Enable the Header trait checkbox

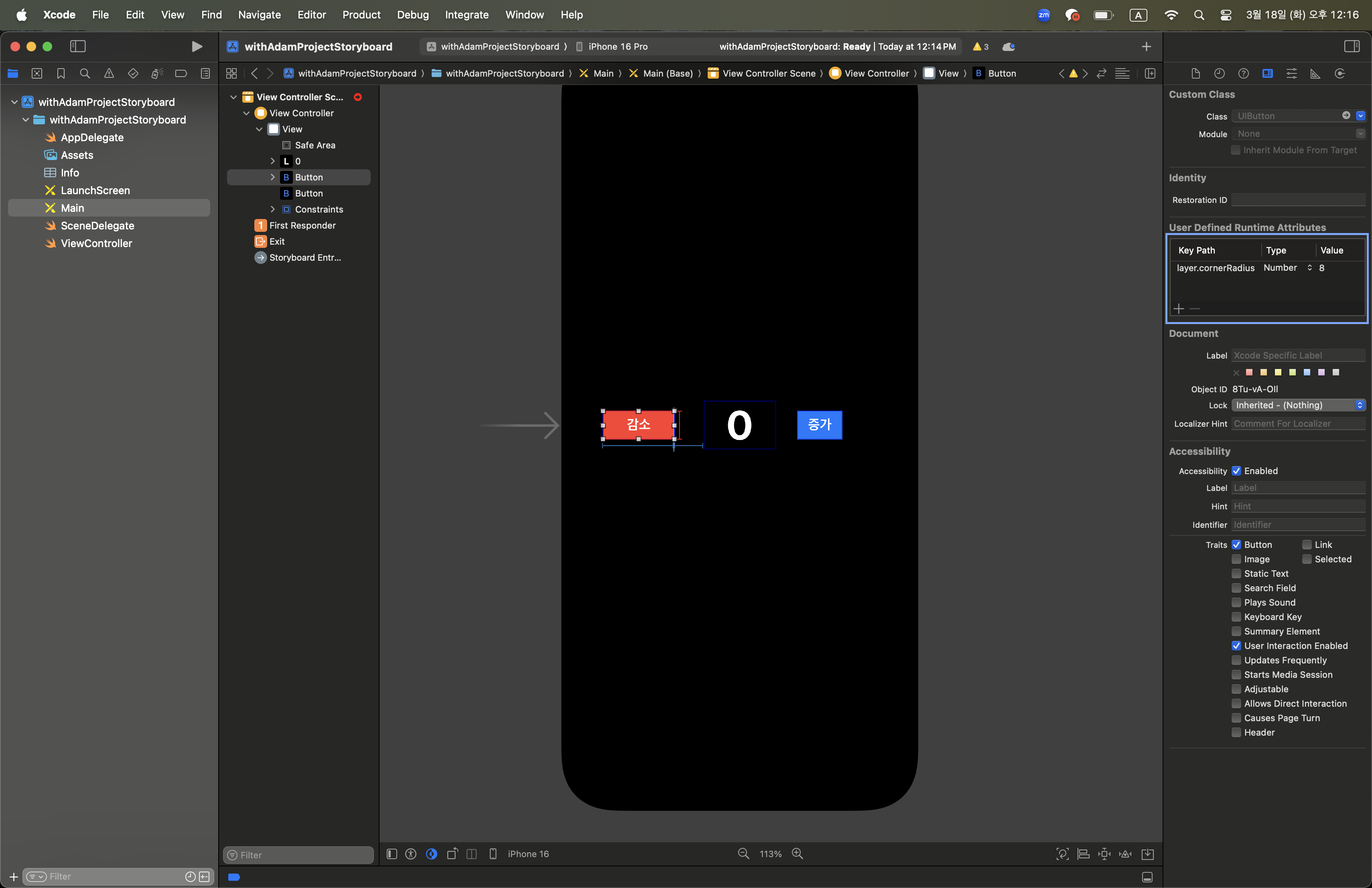[x=1236, y=732]
